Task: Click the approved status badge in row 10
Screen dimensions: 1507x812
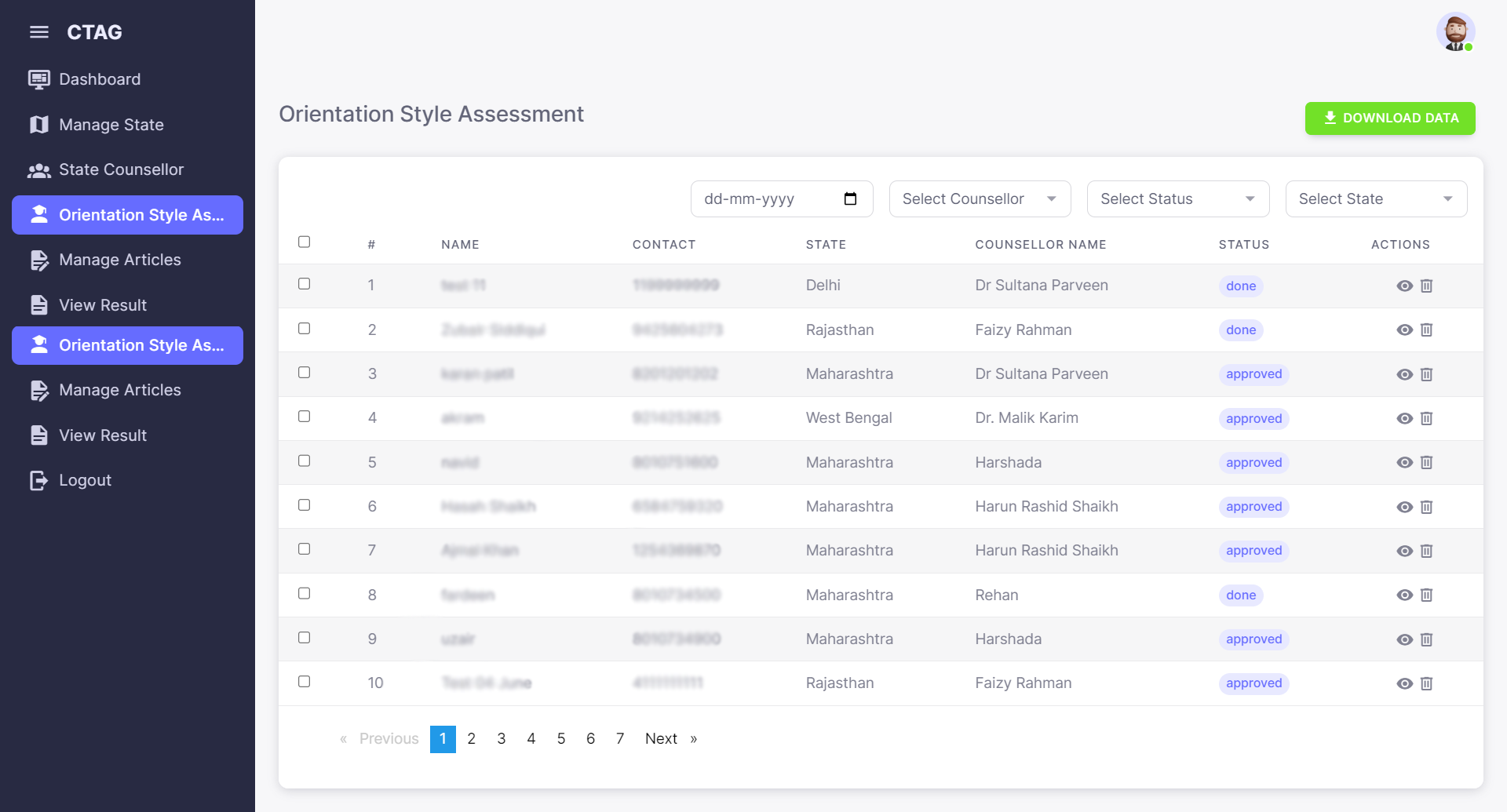Action: pyautogui.click(x=1253, y=684)
